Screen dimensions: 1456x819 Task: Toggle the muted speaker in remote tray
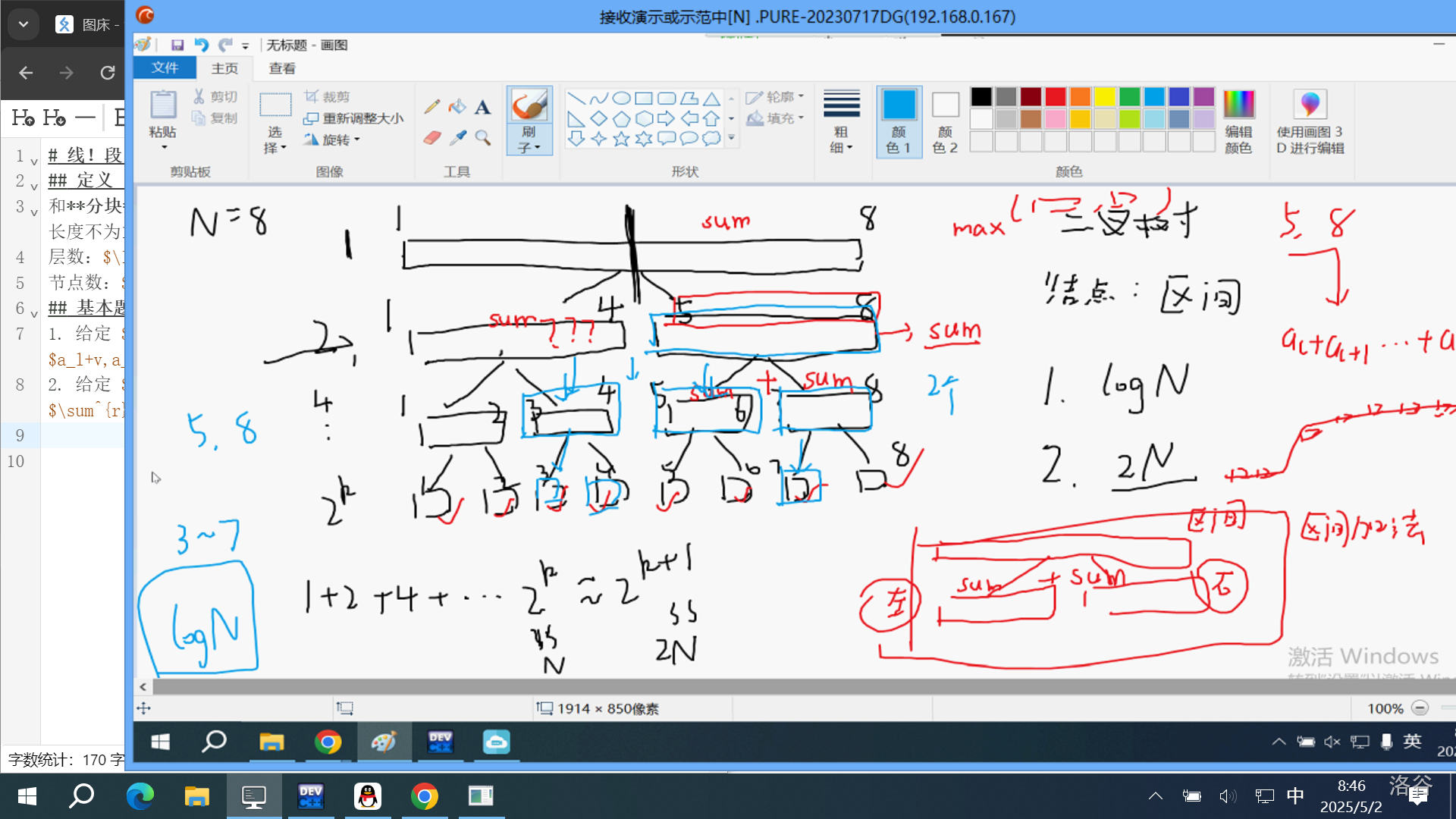[x=1332, y=742]
